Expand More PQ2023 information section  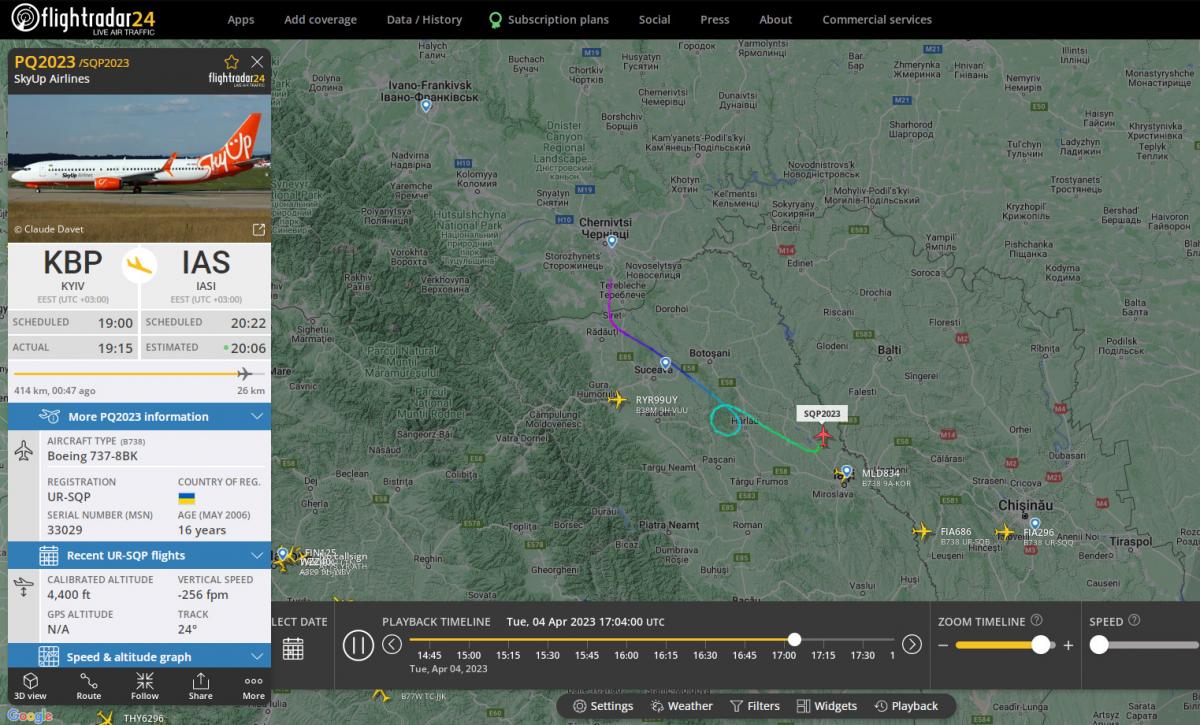click(139, 417)
